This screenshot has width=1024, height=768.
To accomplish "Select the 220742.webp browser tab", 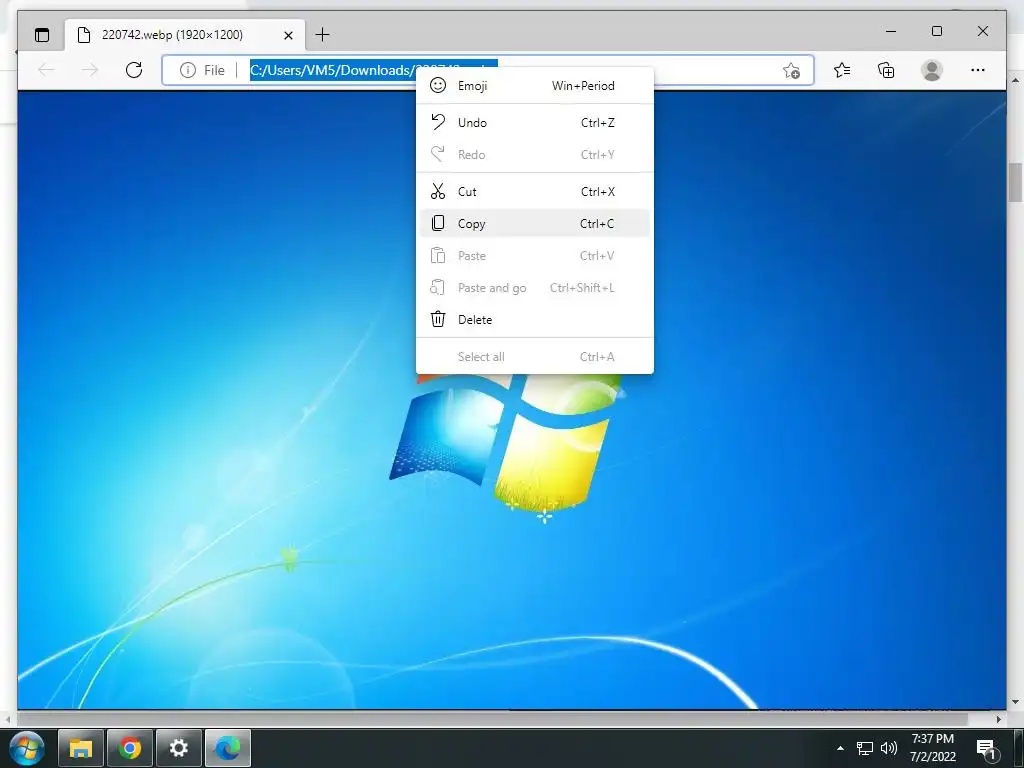I will (185, 35).
